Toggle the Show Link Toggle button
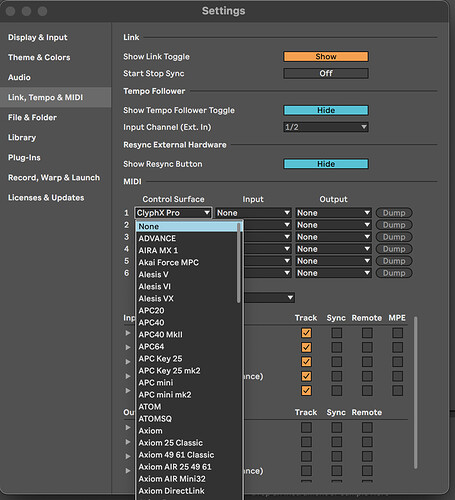The image size is (455, 500). 326,56
